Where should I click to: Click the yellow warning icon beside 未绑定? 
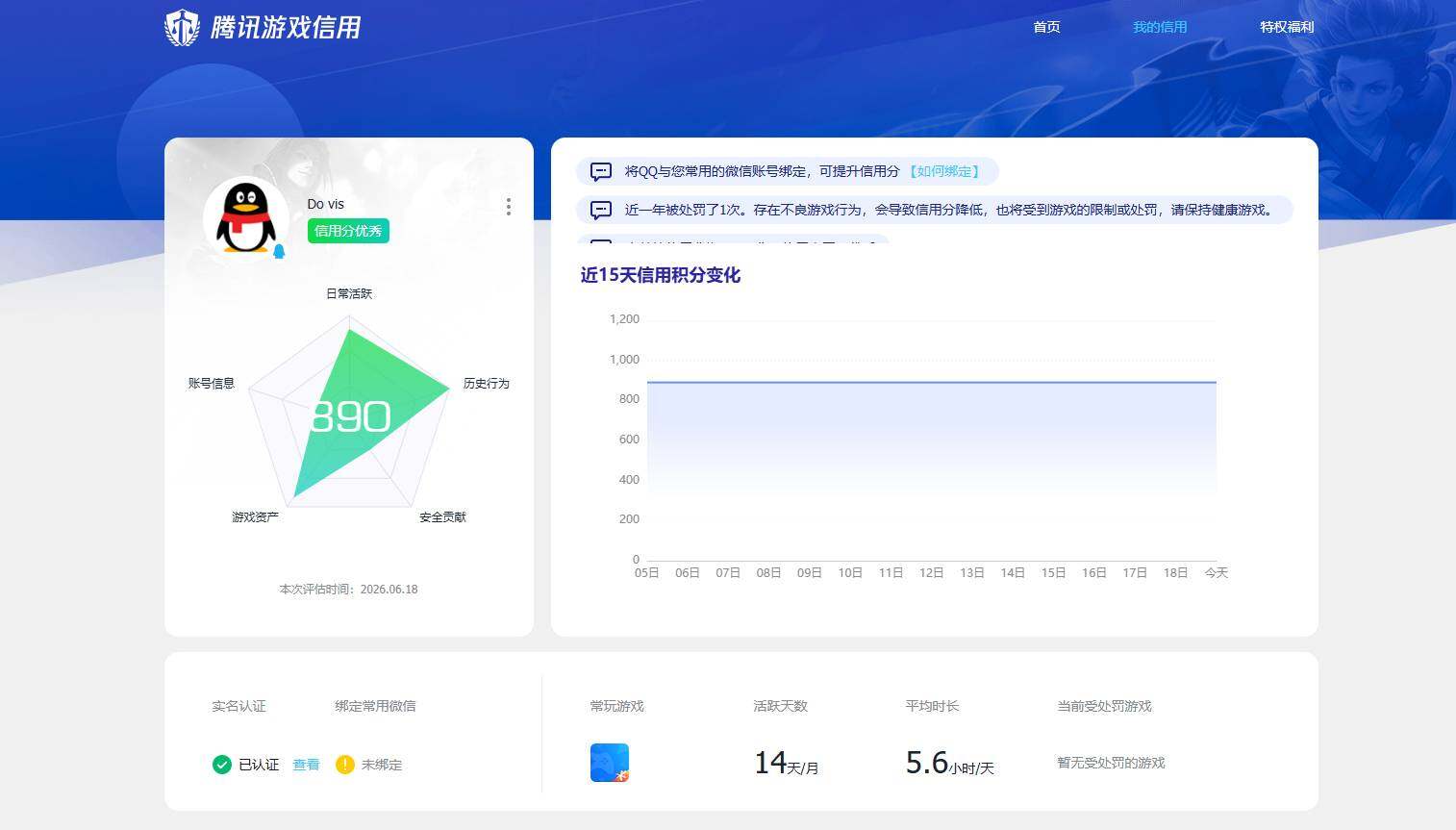[x=344, y=765]
